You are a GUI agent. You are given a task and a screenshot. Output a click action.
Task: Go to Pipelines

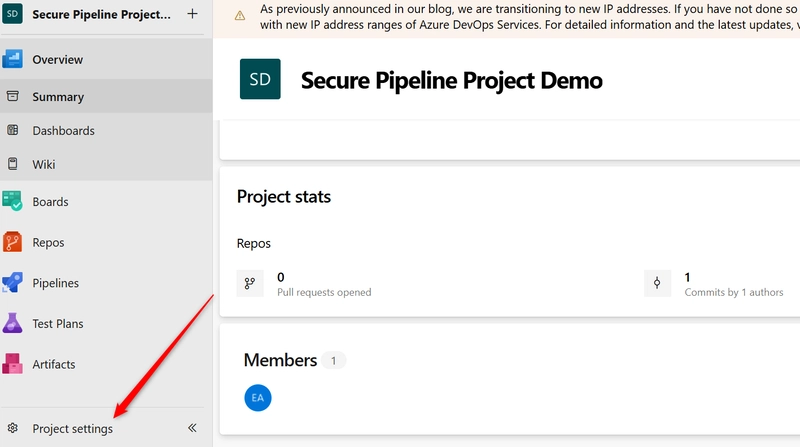tap(55, 283)
